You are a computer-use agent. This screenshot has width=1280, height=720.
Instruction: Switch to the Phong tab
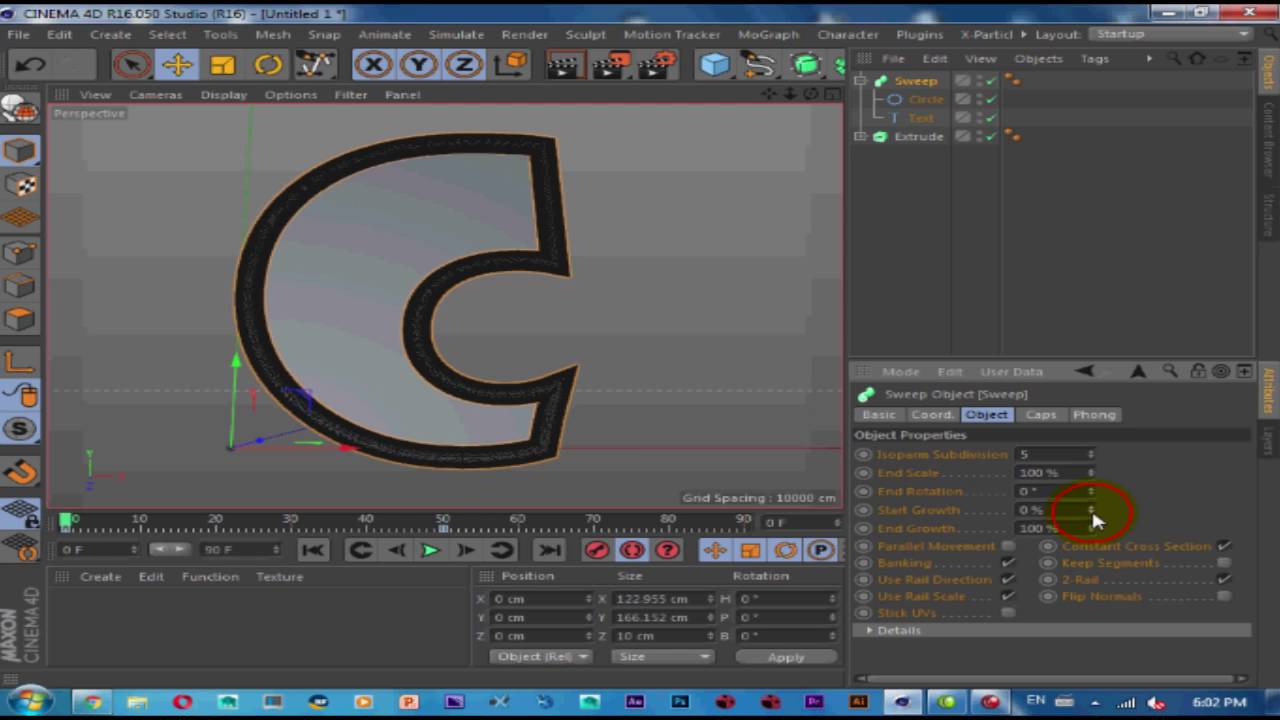pyautogui.click(x=1093, y=415)
